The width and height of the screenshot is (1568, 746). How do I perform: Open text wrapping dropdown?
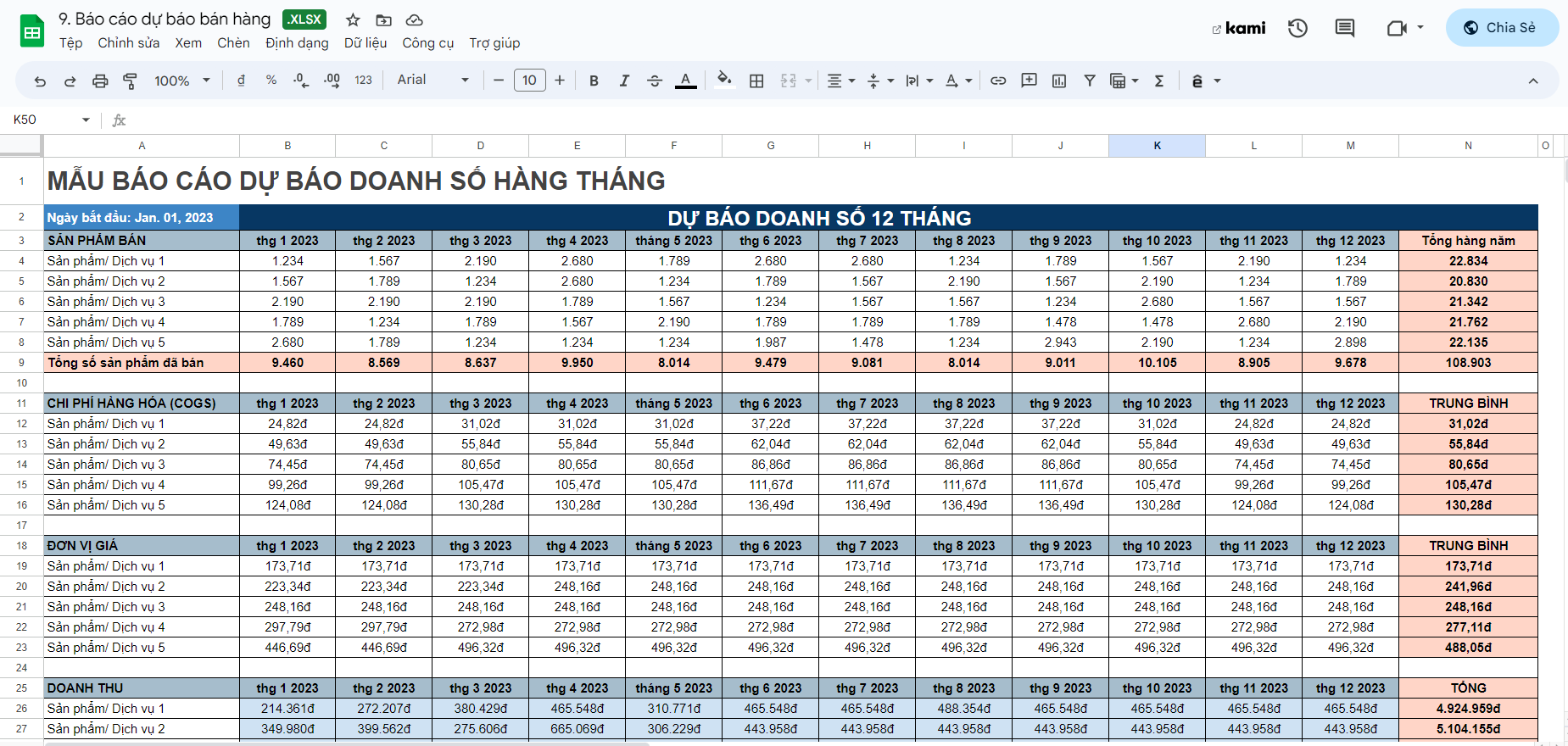(919, 81)
